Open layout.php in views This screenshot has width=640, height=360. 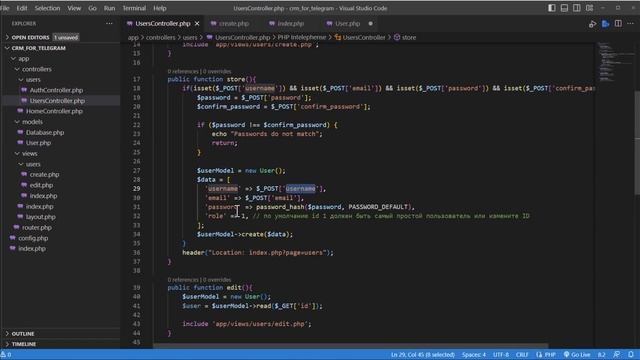[x=40, y=217]
